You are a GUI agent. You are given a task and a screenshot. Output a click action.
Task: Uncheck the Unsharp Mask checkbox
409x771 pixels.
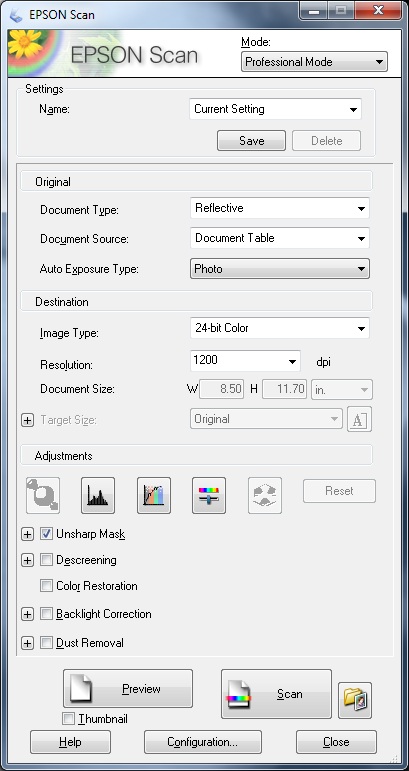click(46, 534)
